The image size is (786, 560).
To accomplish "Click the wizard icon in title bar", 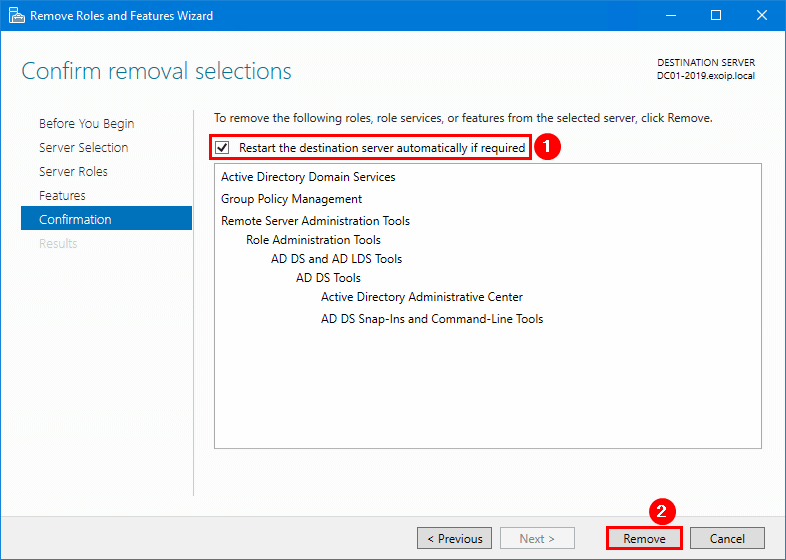I will [15, 15].
